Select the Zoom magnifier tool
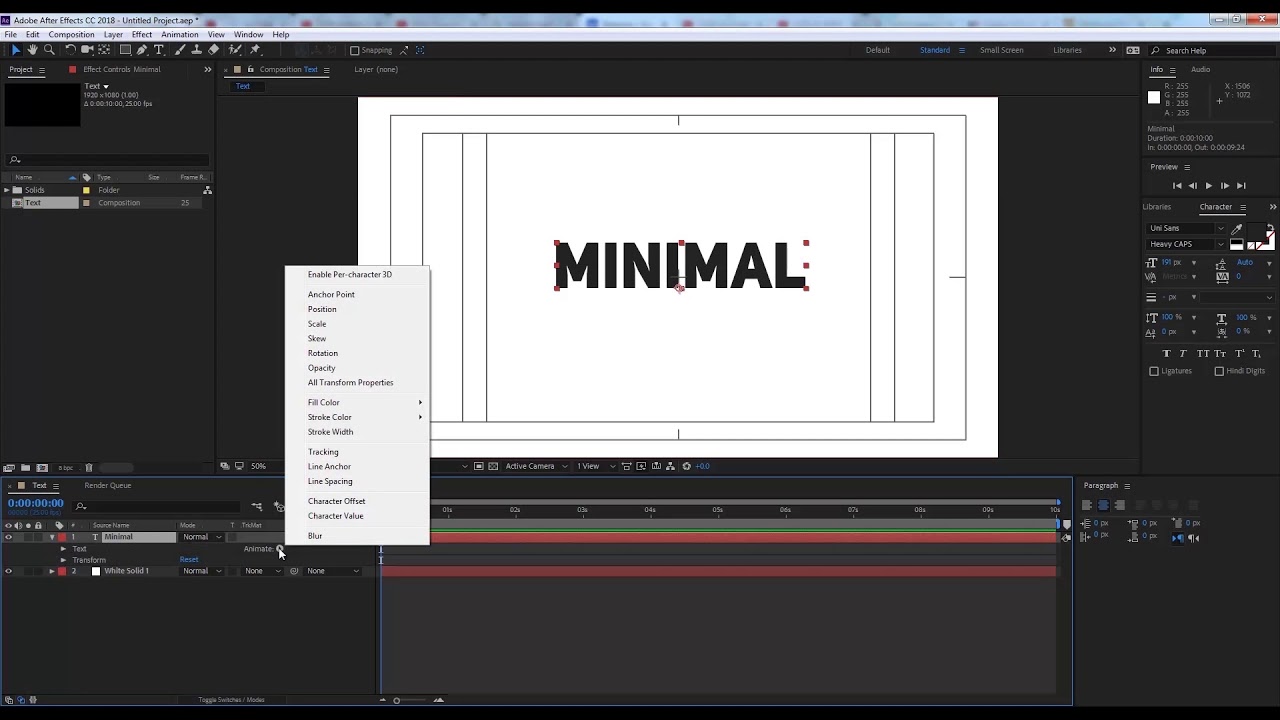The width and height of the screenshot is (1280, 720). [49, 50]
